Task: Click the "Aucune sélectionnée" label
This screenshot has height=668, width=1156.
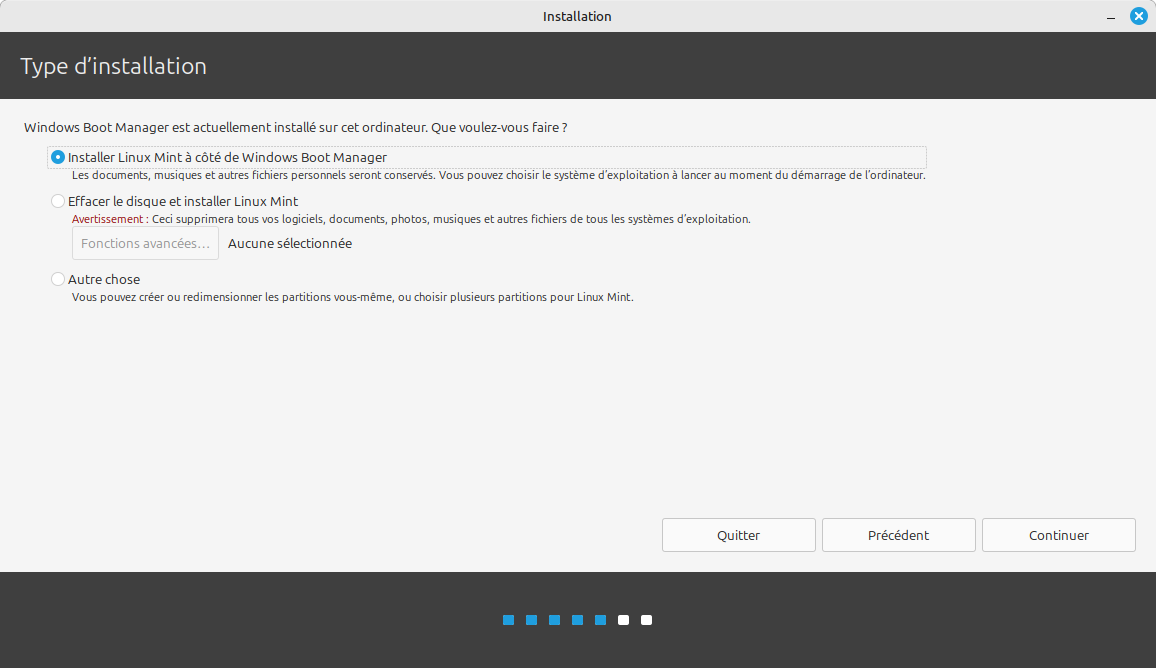Action: pyautogui.click(x=289, y=243)
